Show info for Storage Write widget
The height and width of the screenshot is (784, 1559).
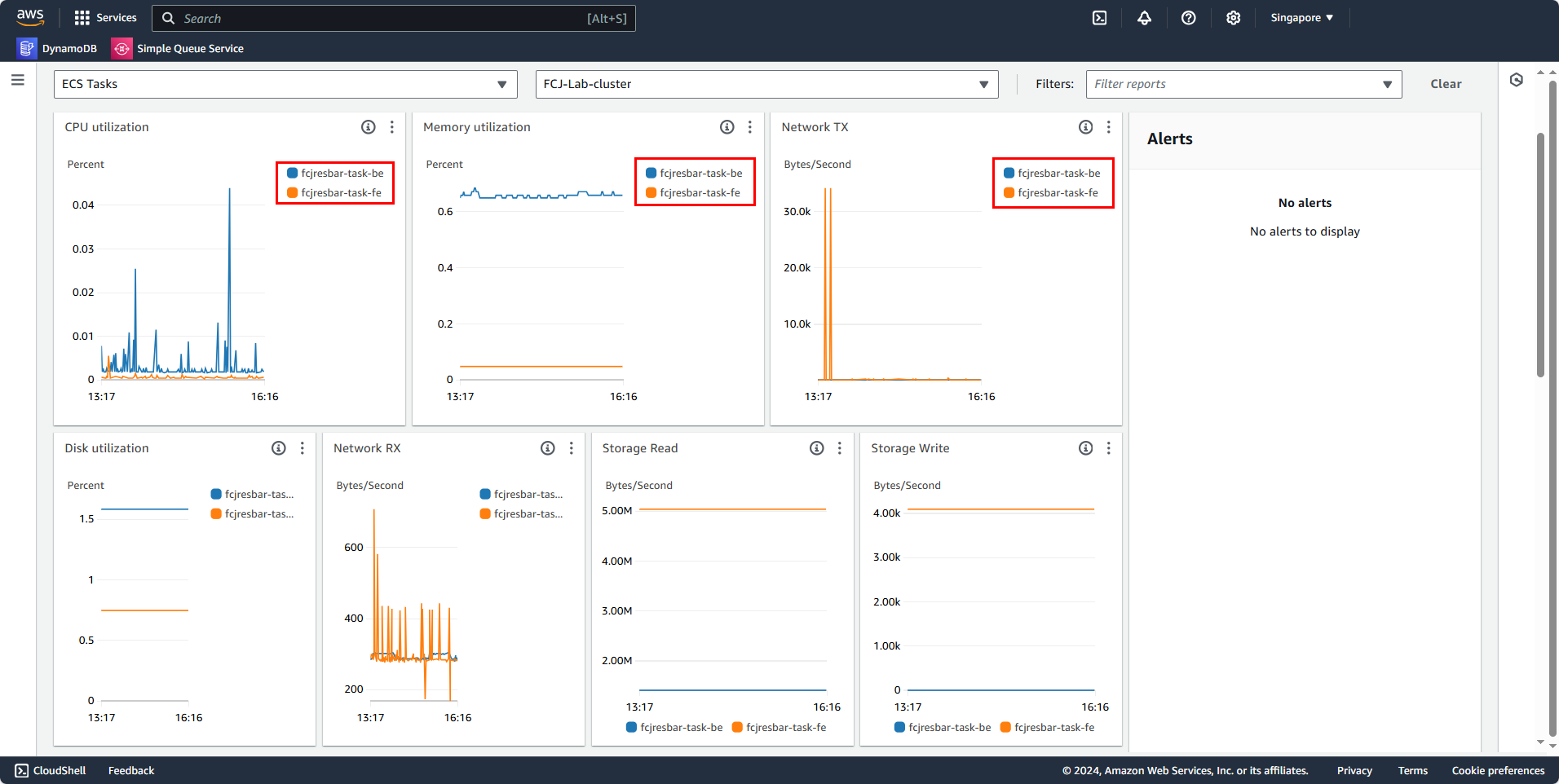tap(1086, 448)
